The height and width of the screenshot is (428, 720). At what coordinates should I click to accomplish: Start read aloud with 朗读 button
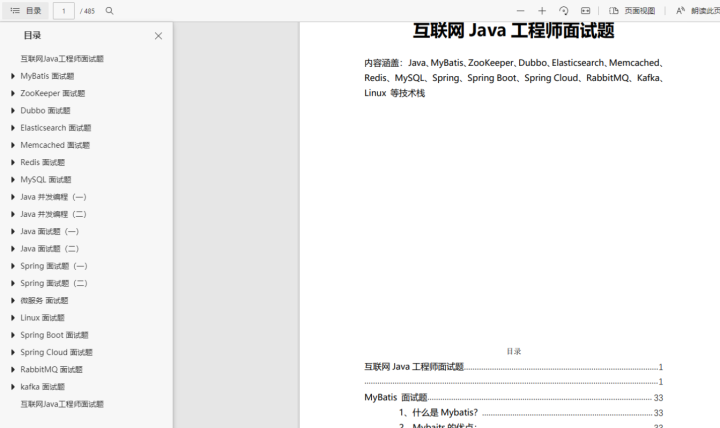point(698,11)
